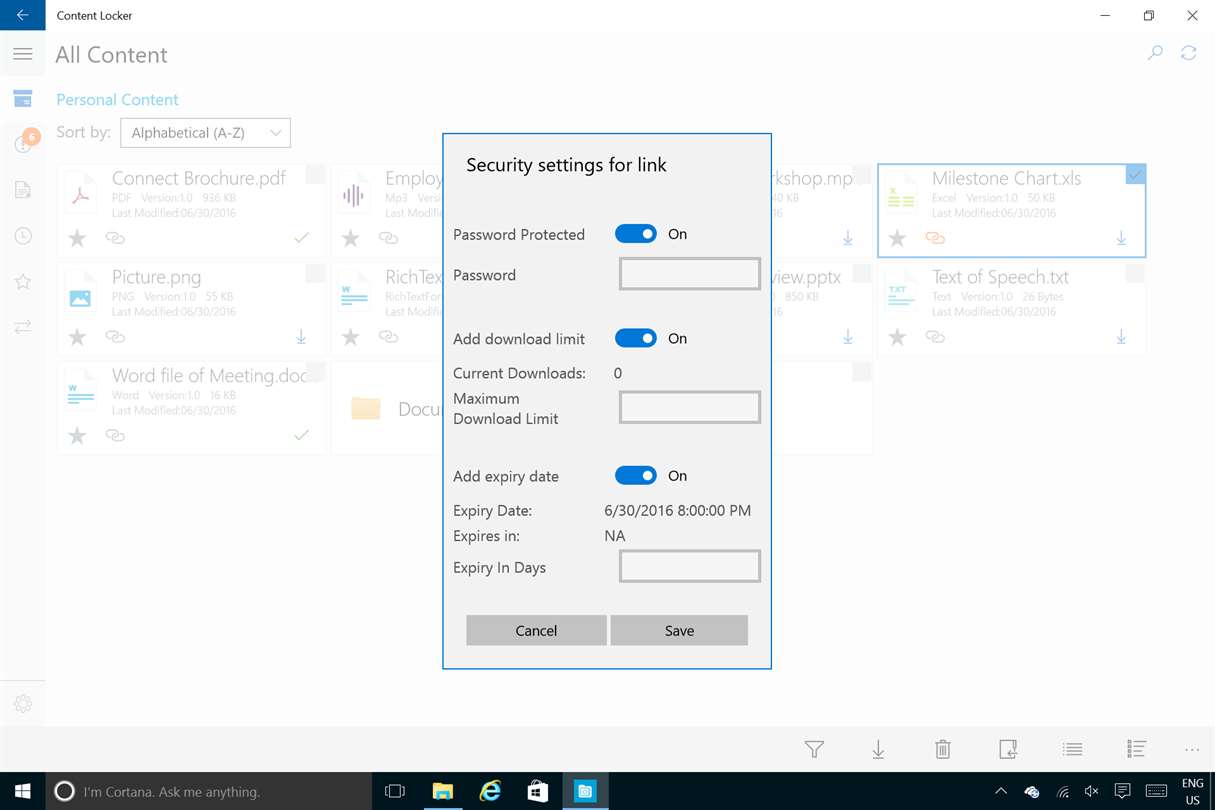Download the Picture.png file
The height and width of the screenshot is (810, 1215).
(301, 337)
